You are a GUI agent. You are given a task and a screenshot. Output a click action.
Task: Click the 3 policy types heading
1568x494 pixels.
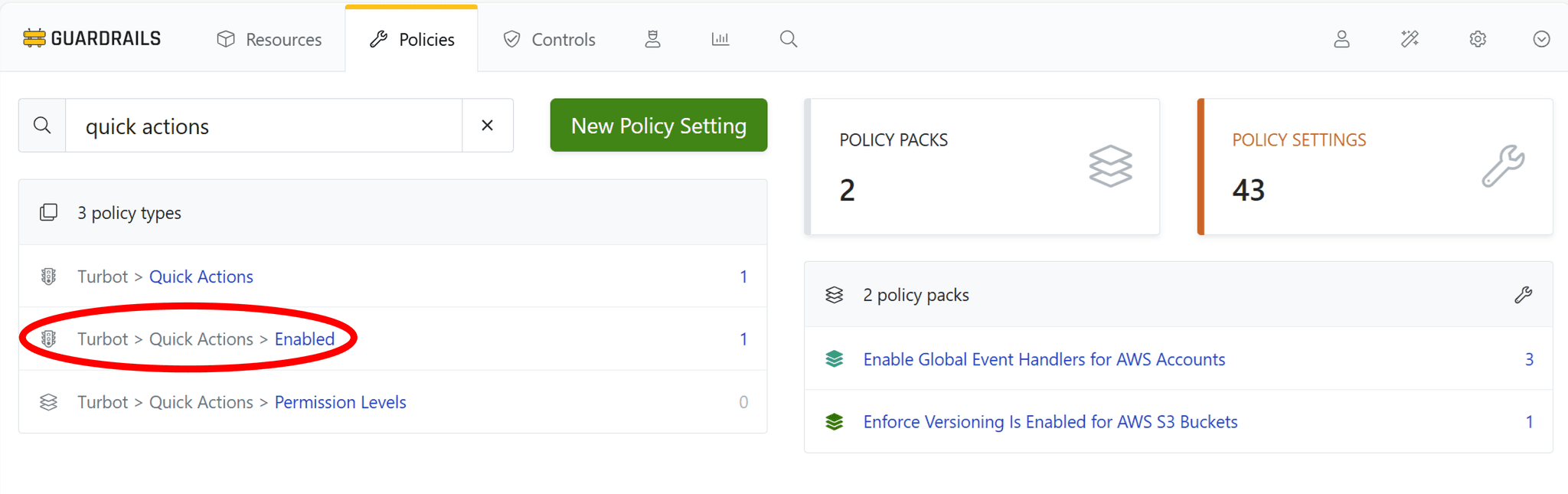tap(129, 213)
